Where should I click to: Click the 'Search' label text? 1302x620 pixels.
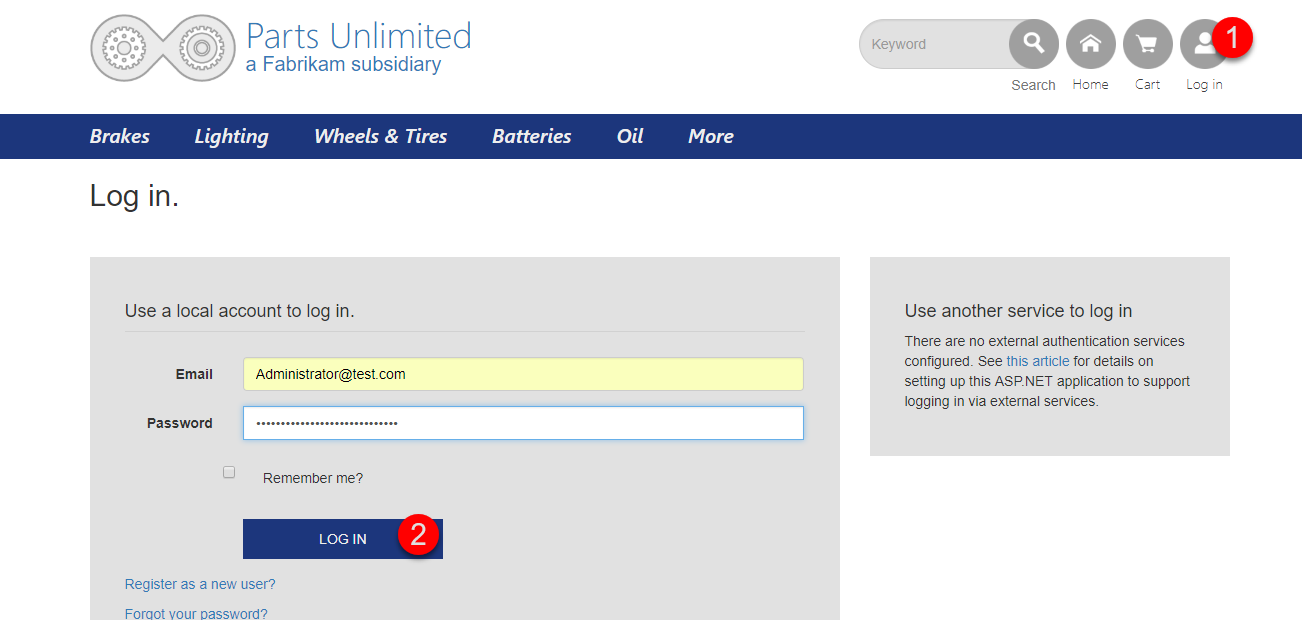coord(1033,85)
